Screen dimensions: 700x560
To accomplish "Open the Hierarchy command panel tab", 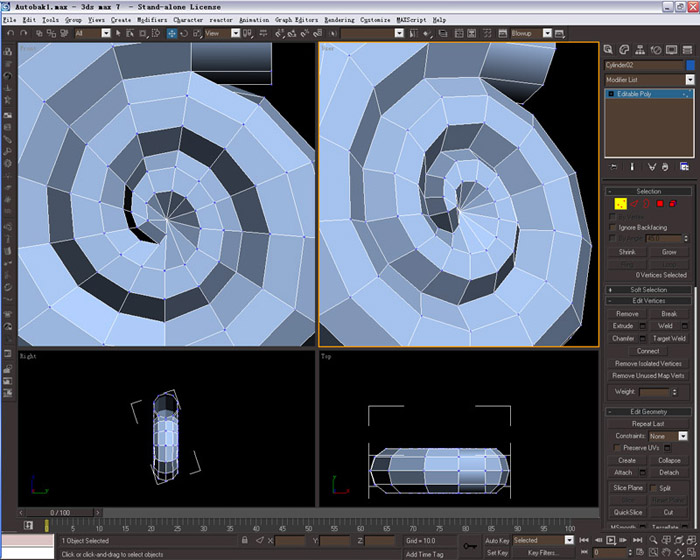I will pyautogui.click(x=640, y=50).
